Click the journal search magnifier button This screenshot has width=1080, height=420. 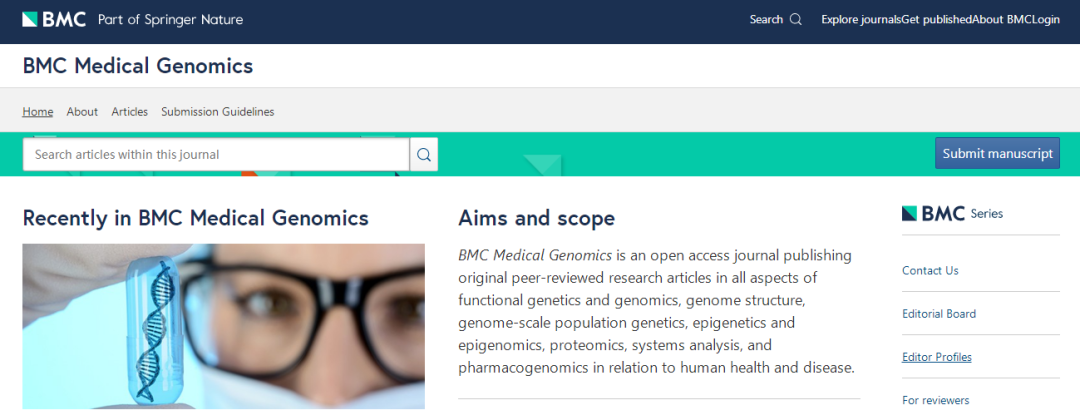pyautogui.click(x=424, y=154)
